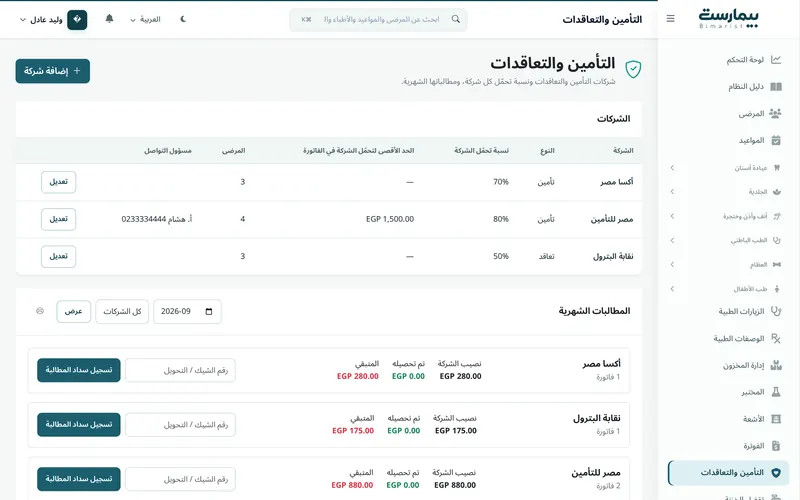Toggle the sidebar with the hamburger menu icon
This screenshot has width=800, height=500.
click(670, 19)
